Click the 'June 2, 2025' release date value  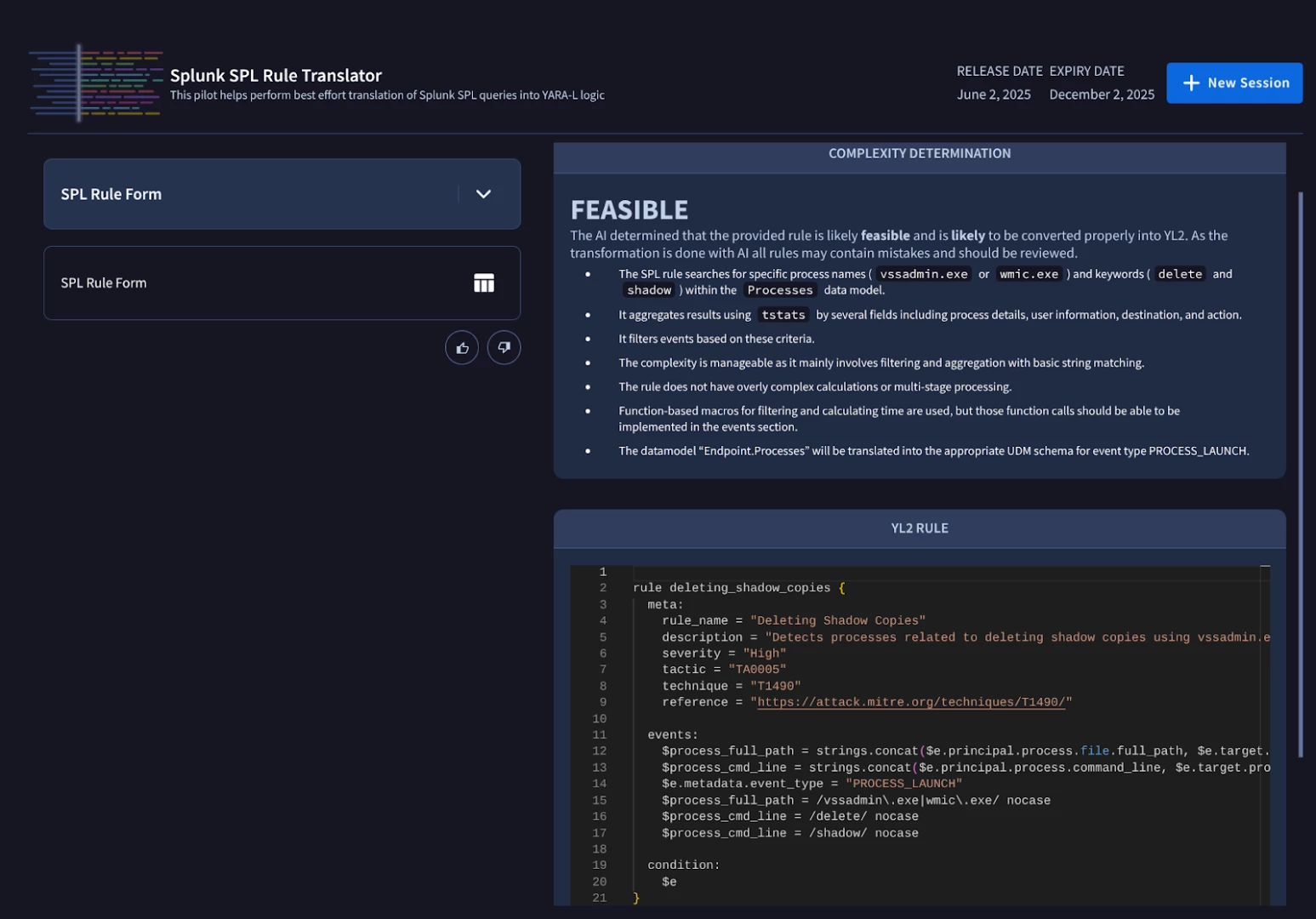(994, 94)
